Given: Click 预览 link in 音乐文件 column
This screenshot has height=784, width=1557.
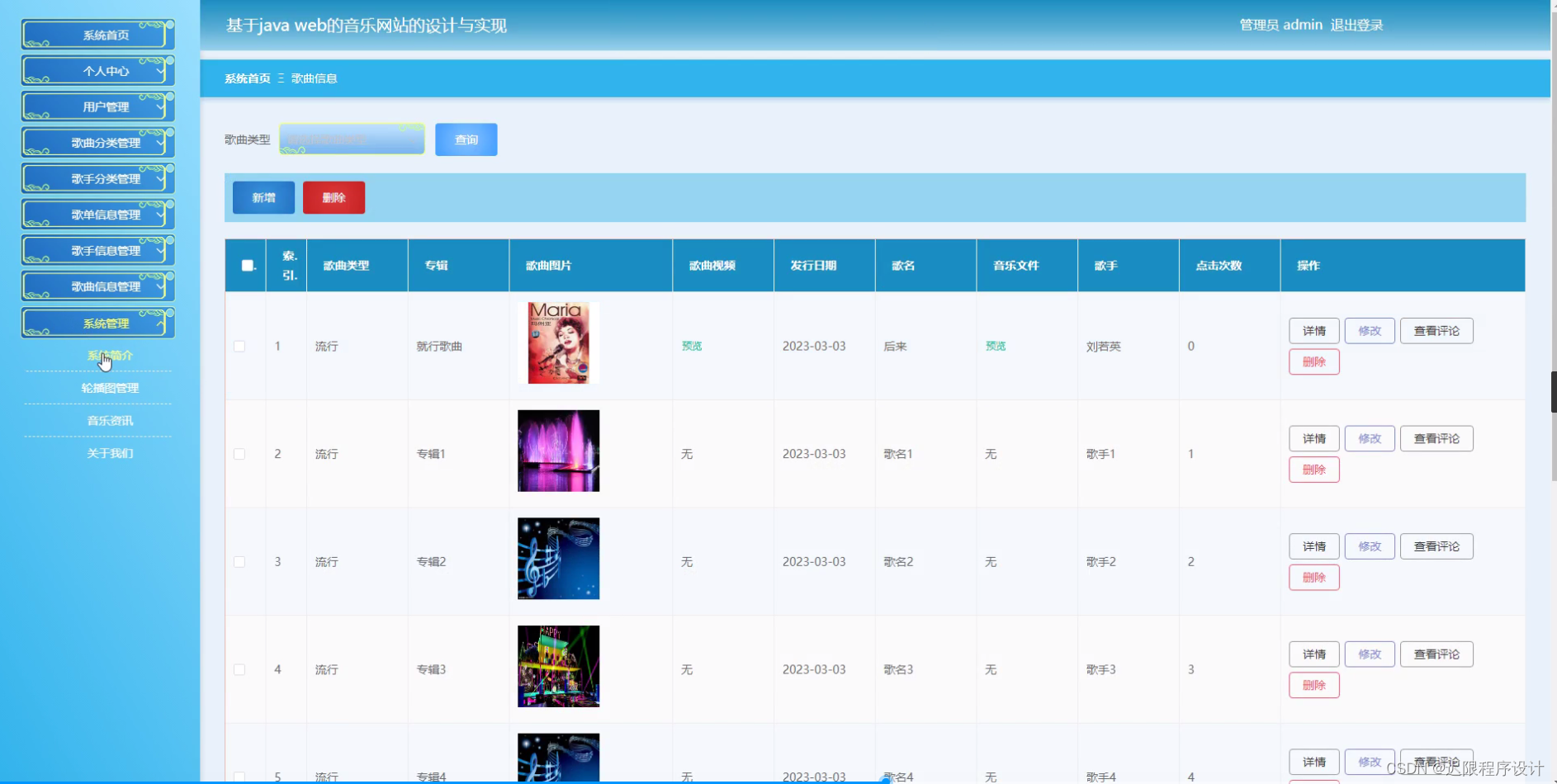Looking at the screenshot, I should (996, 346).
